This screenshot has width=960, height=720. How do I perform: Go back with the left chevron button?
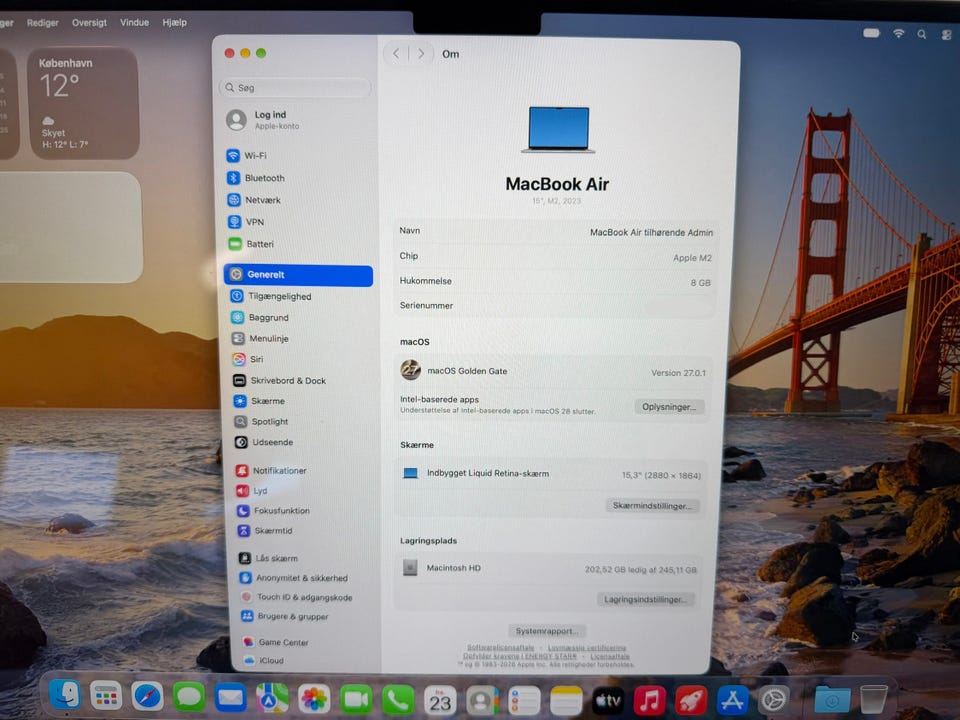pos(396,54)
